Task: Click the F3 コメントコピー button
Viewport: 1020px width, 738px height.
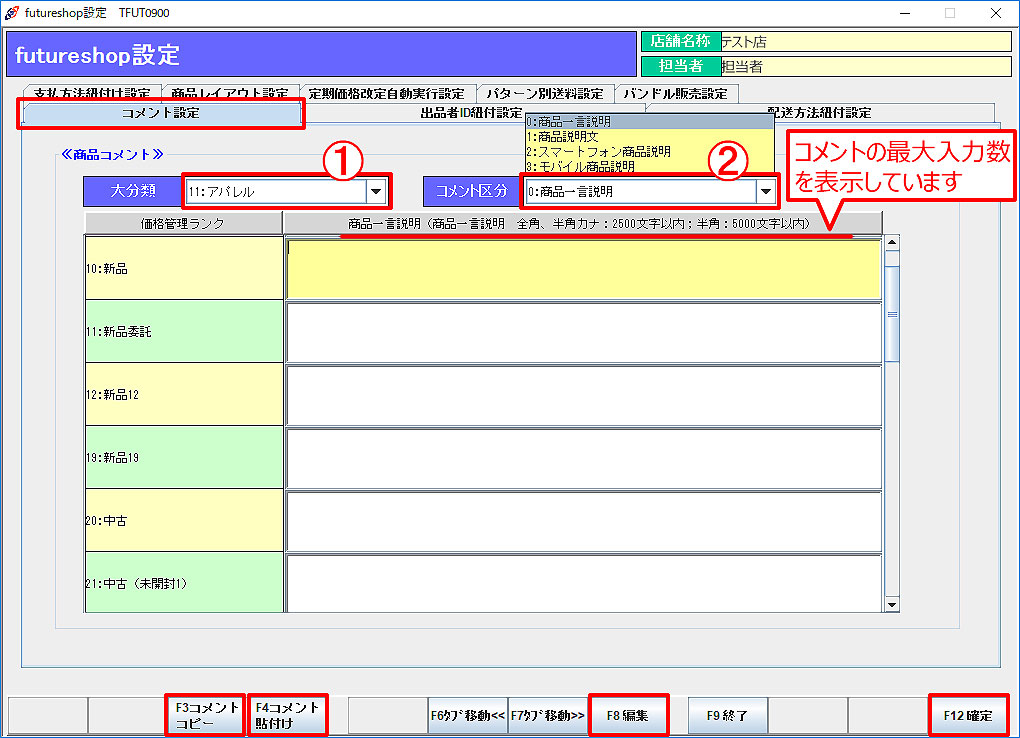Action: tap(207, 715)
